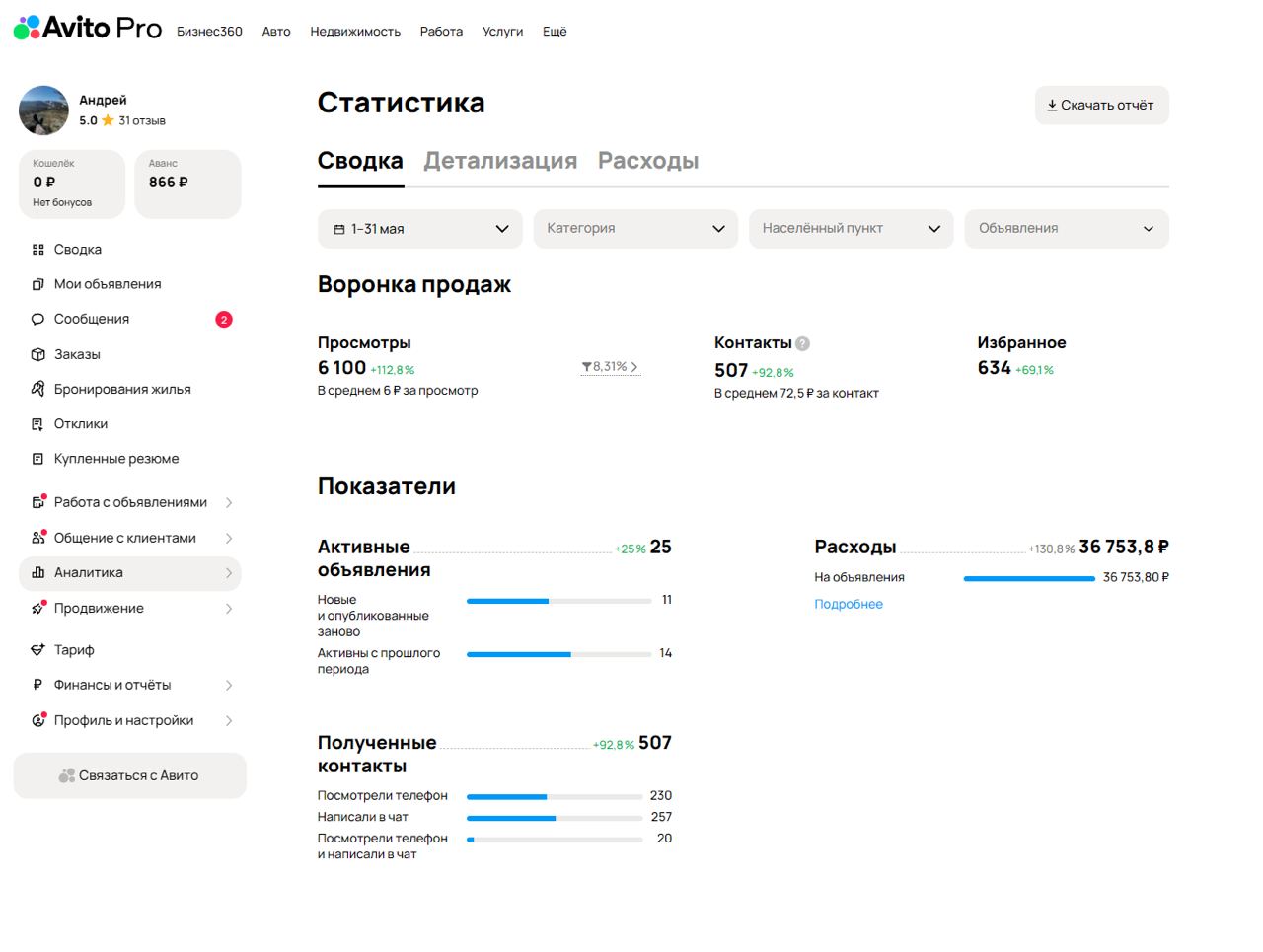This screenshot has height=952, width=1263.
Task: Expand Финансы и отчёты chevron
Action: (x=229, y=685)
